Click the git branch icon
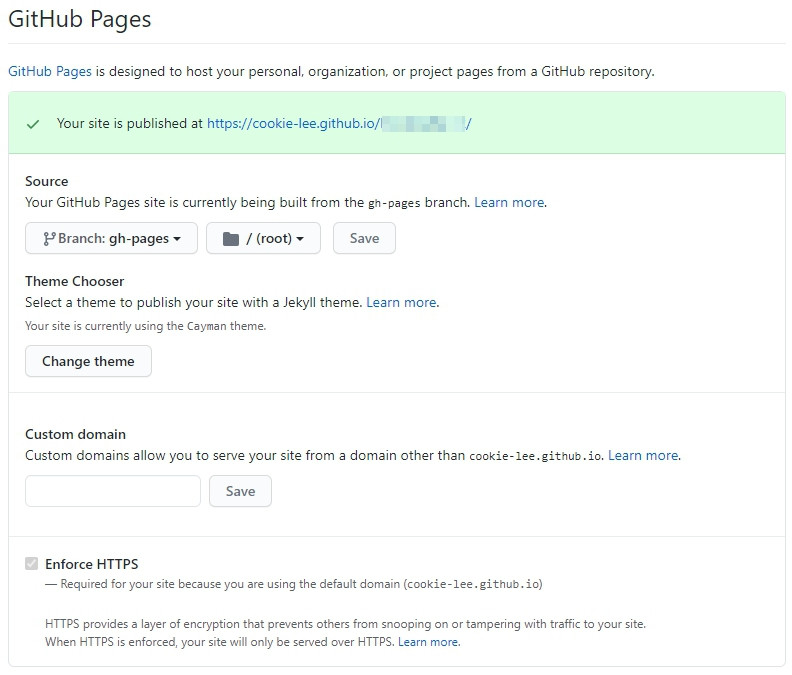The width and height of the screenshot is (792, 675). pyautogui.click(x=49, y=238)
